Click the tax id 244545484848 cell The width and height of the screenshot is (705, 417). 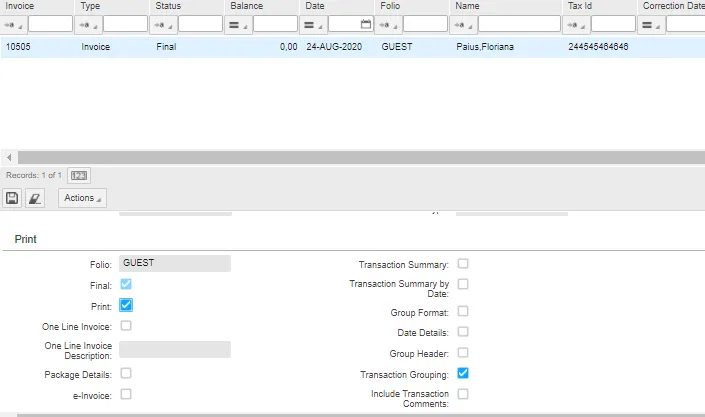point(598,47)
